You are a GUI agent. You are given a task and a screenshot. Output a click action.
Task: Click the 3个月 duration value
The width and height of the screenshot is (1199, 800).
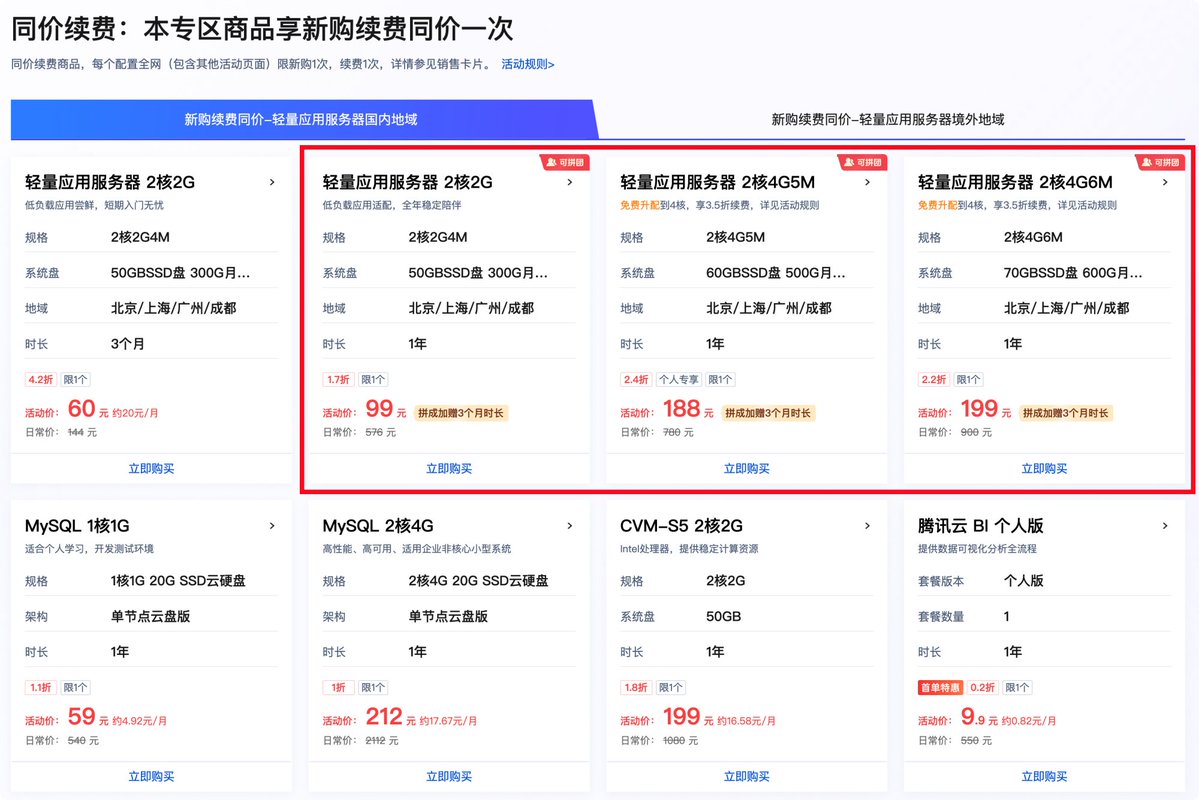point(128,344)
